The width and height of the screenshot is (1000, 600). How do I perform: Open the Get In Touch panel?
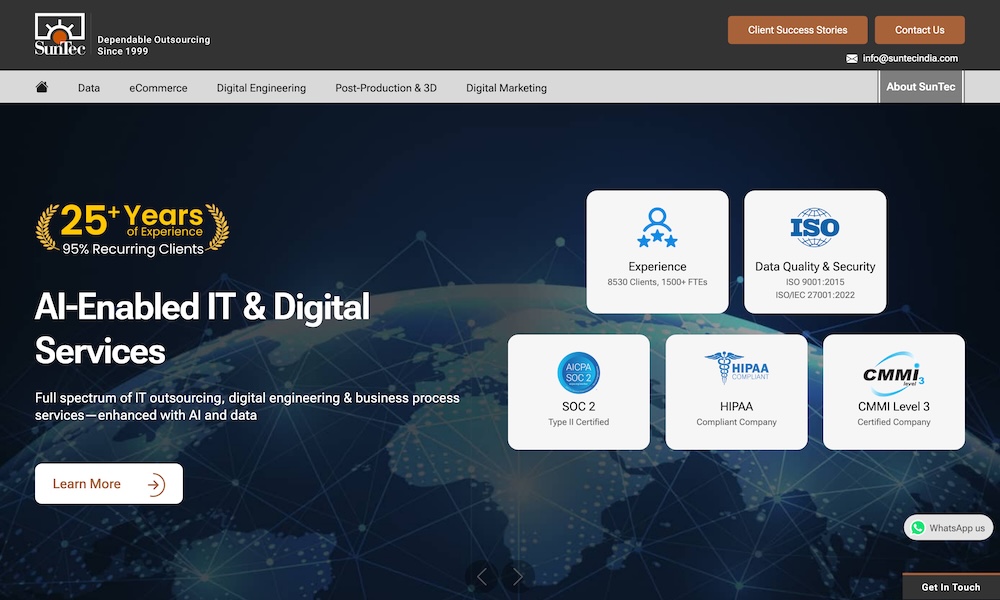950,587
